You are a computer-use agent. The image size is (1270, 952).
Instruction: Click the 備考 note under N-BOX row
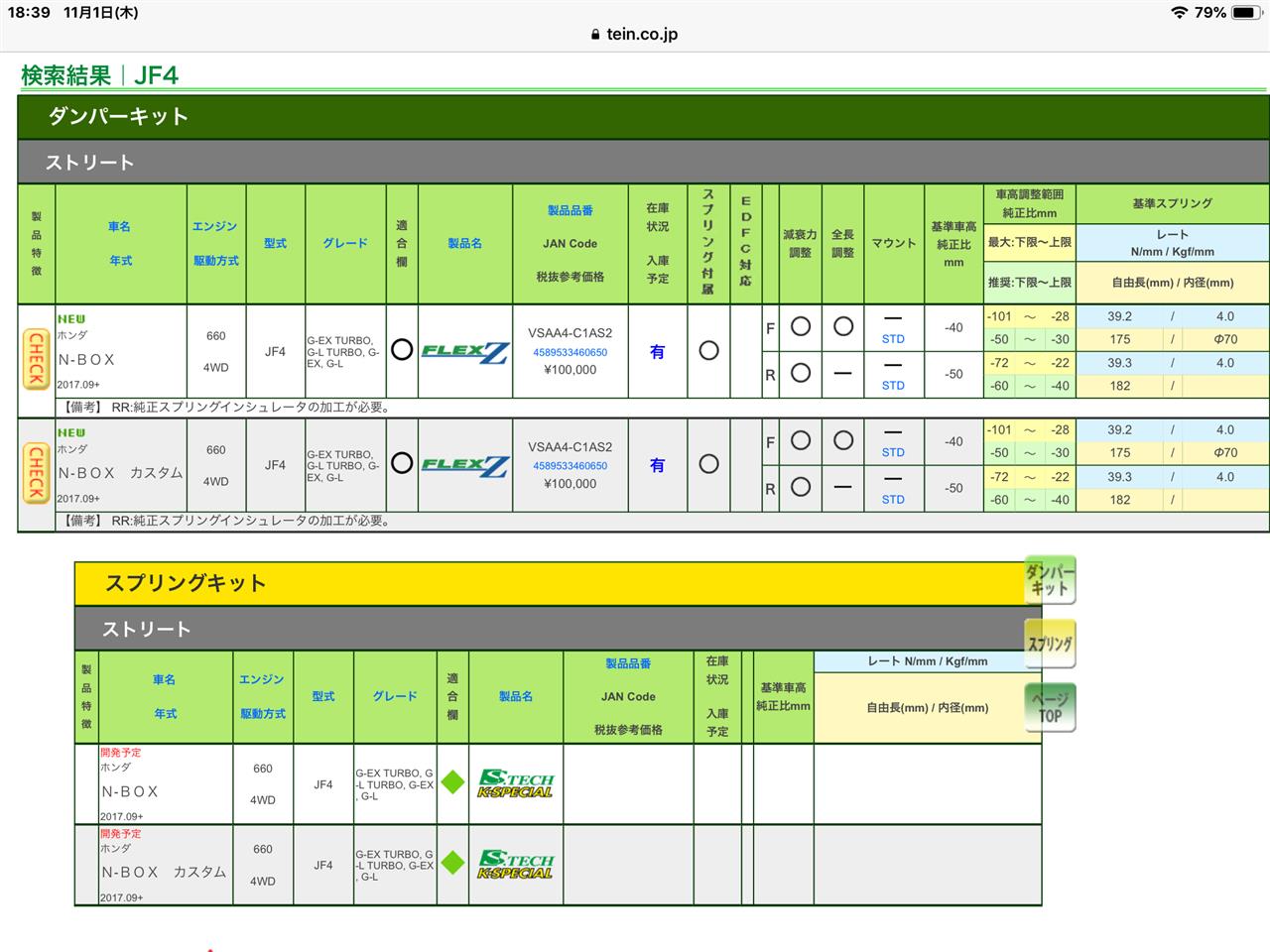225,407
